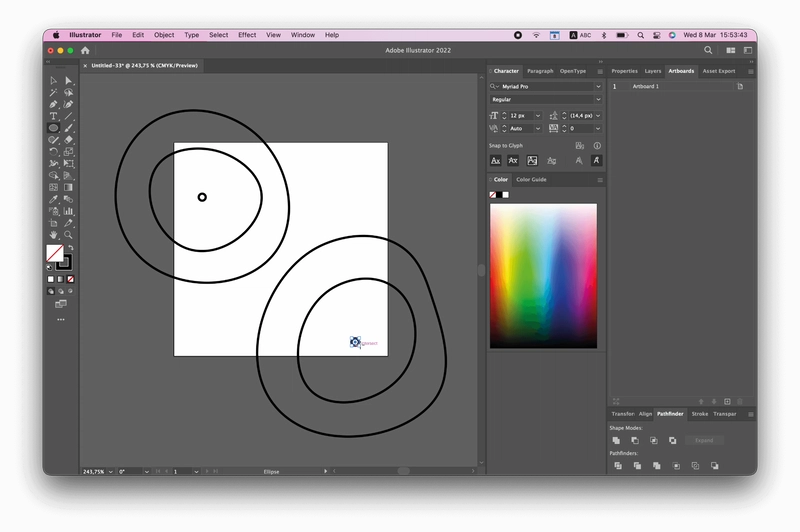The height and width of the screenshot is (532, 800).
Task: Choose the Type tool in toolbar
Action: click(53, 116)
